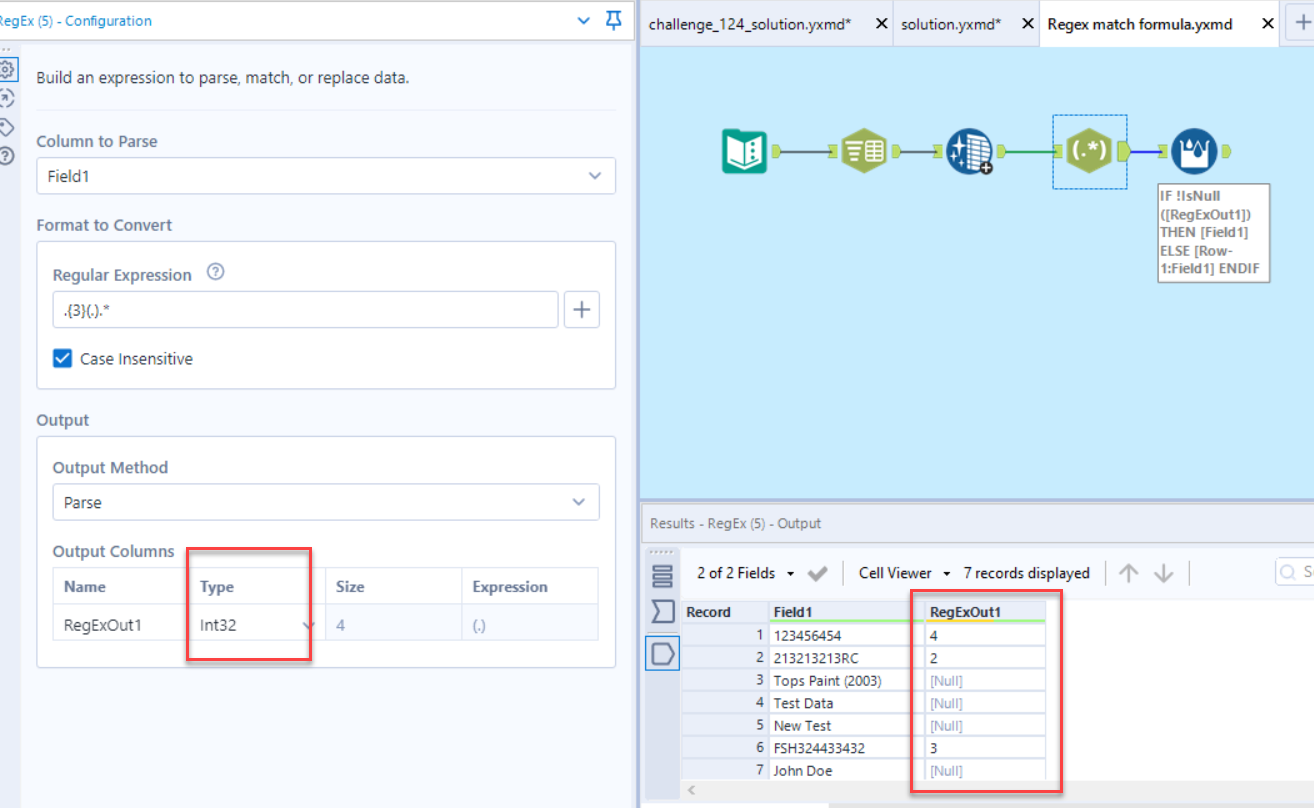Toggle the Case Insensitive checkbox
Image resolution: width=1314 pixels, height=808 pixels.
pos(62,357)
